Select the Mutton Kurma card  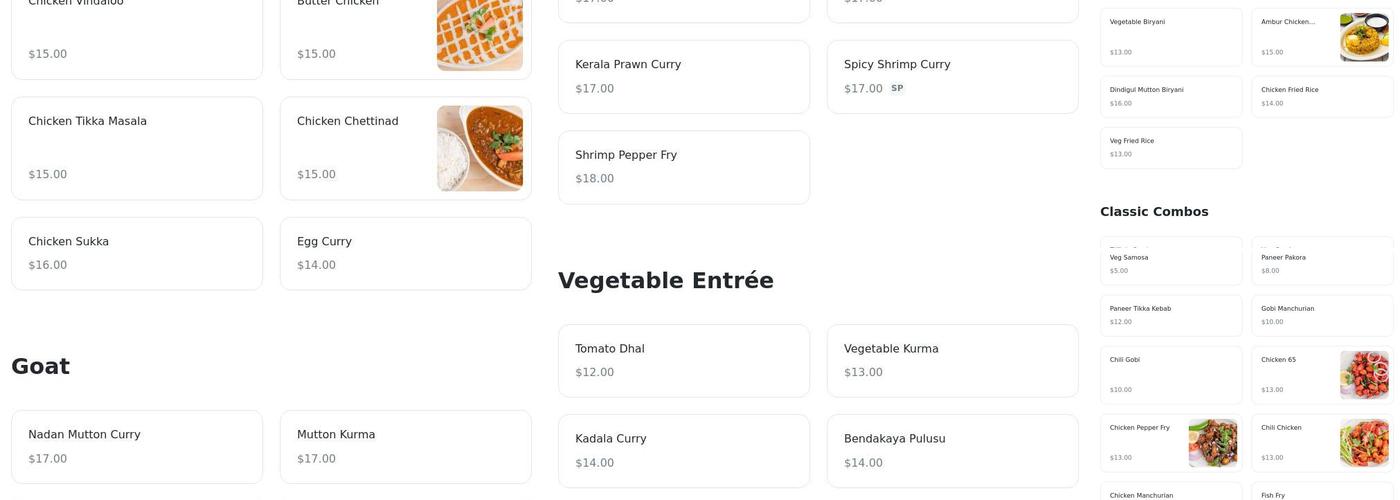pos(405,447)
